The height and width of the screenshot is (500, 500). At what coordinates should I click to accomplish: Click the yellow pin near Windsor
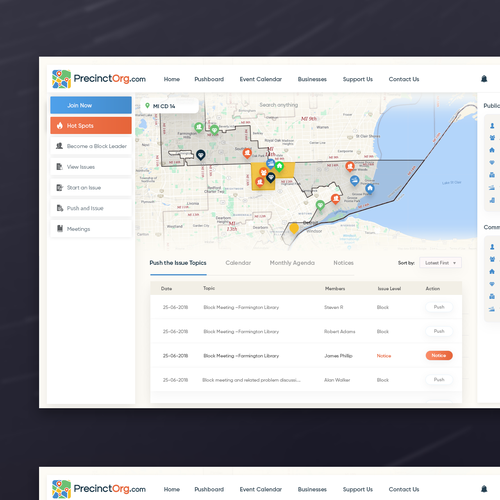[x=294, y=228]
